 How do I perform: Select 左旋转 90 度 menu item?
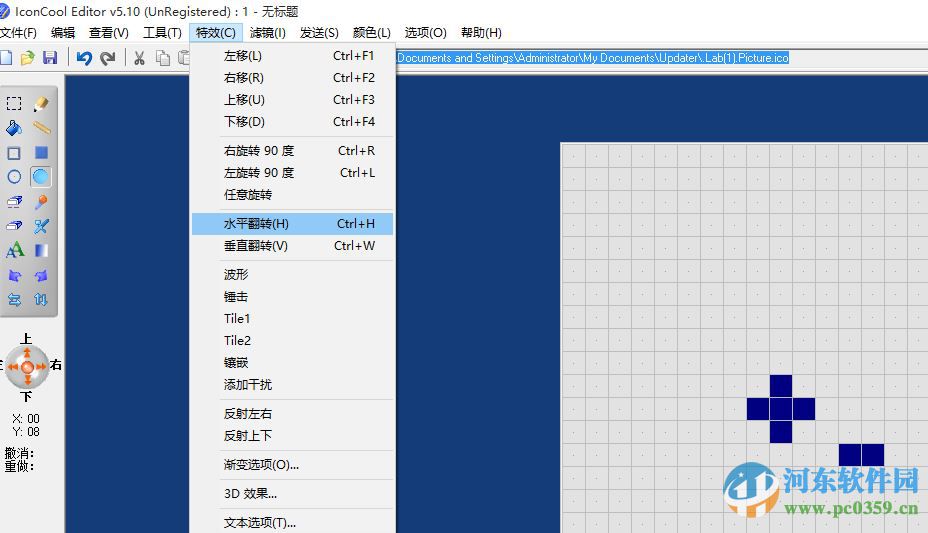coord(292,173)
